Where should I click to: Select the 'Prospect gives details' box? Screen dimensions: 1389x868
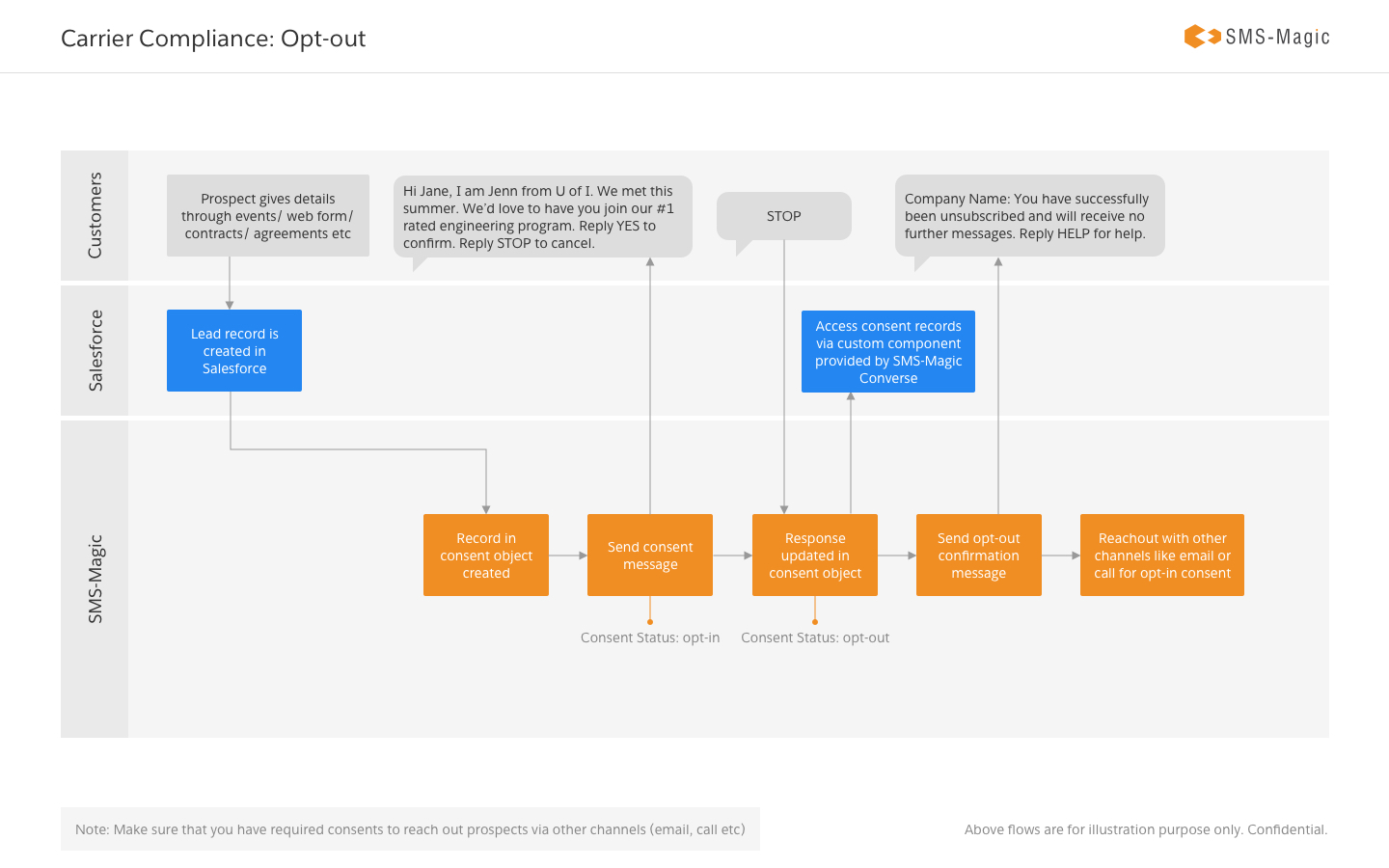click(268, 216)
